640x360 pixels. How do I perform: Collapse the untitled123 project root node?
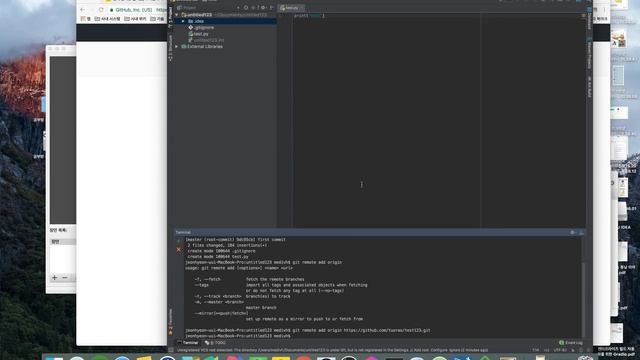tap(177, 15)
